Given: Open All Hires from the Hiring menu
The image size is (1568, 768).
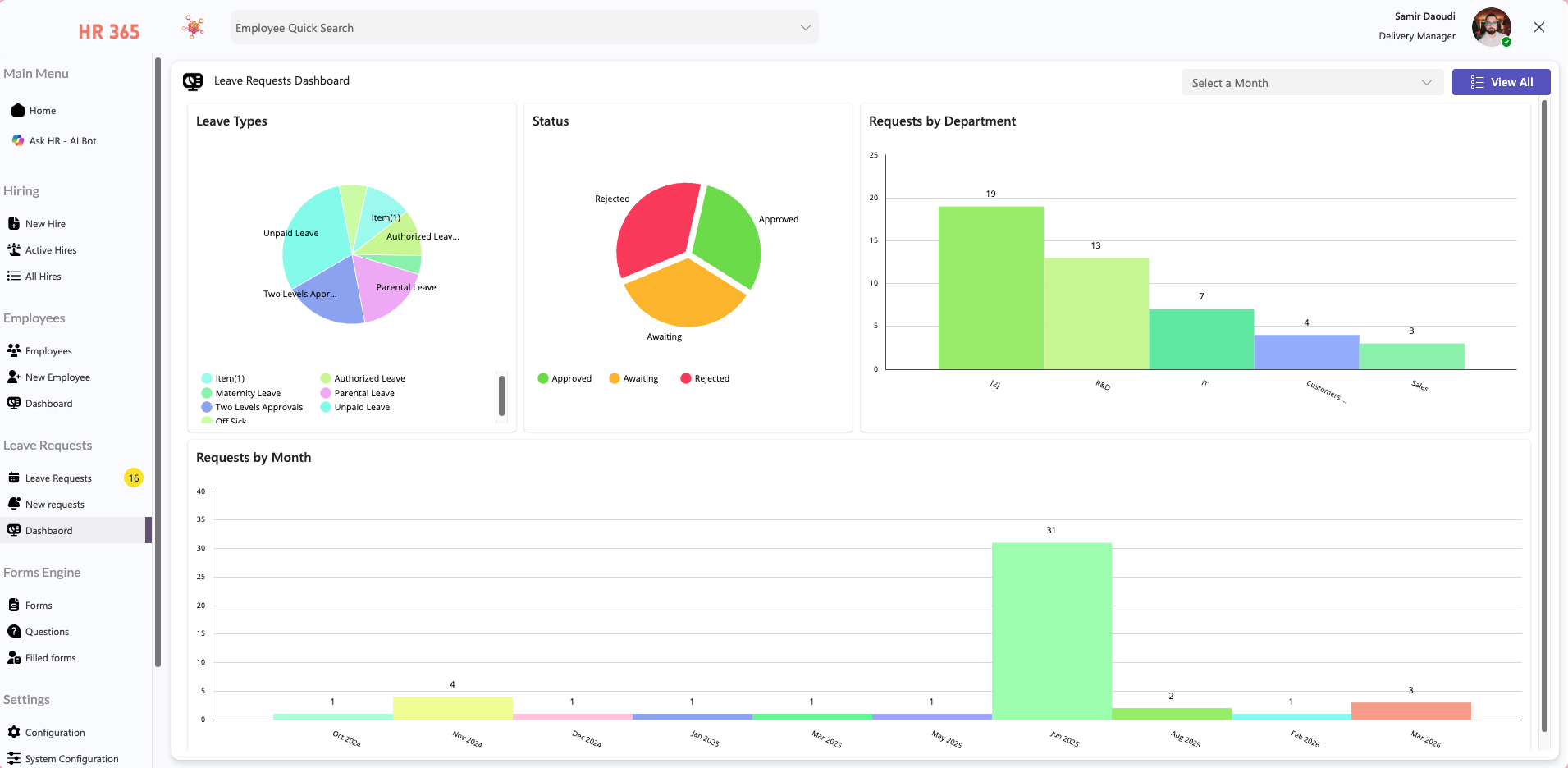Looking at the screenshot, I should (x=43, y=276).
